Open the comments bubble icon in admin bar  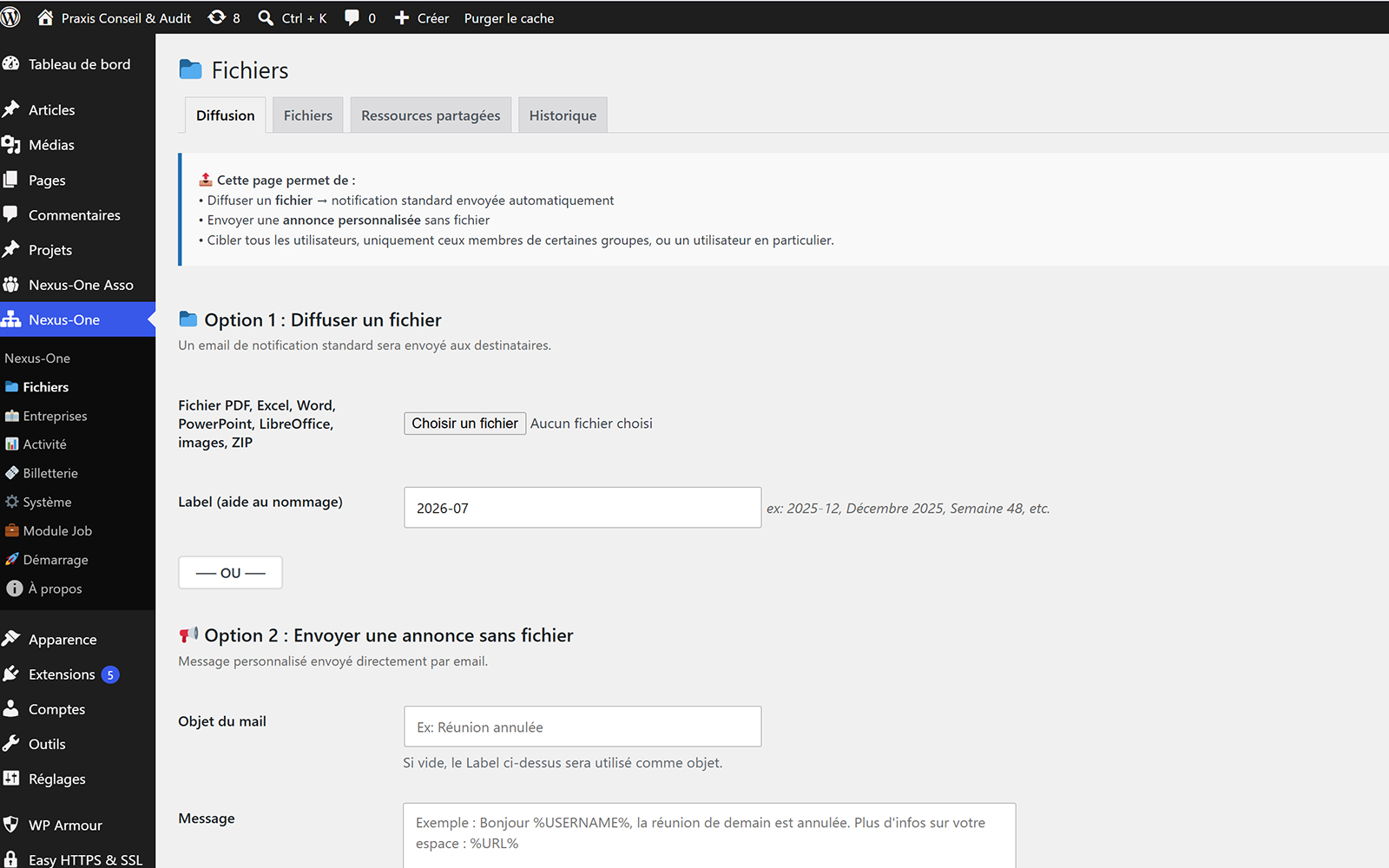click(352, 17)
